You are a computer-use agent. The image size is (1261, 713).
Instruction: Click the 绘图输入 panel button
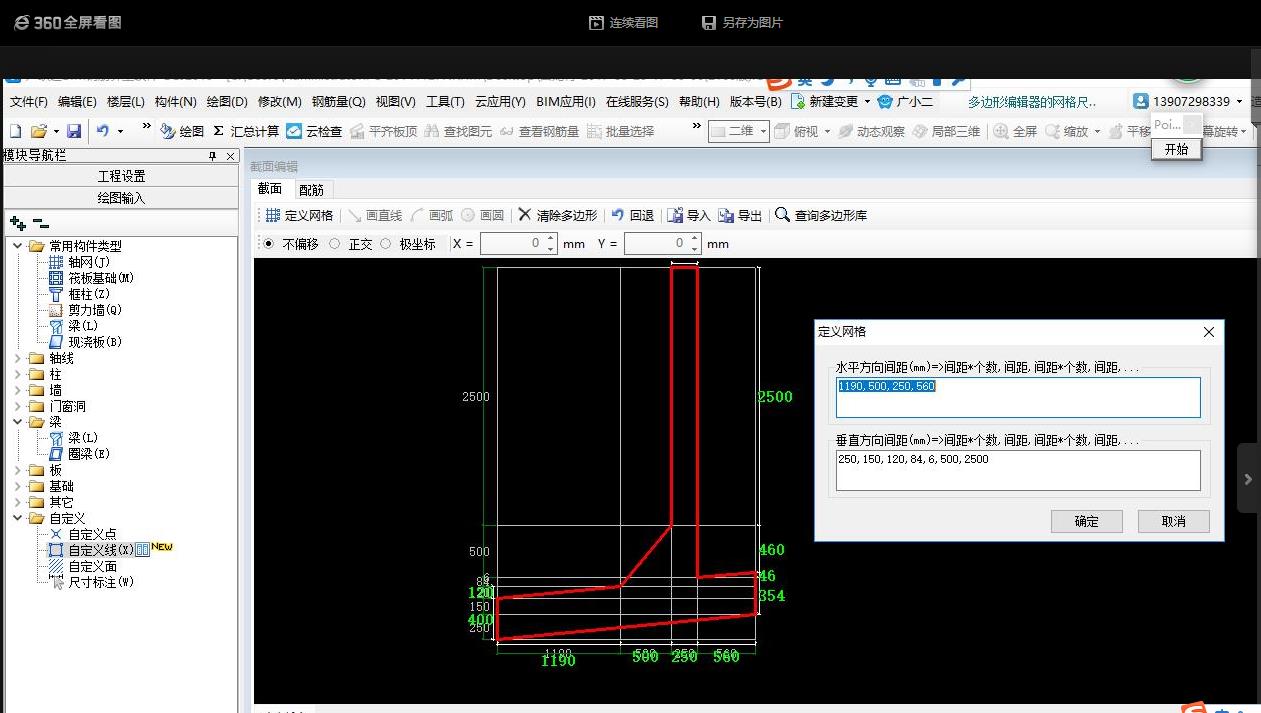coord(121,198)
